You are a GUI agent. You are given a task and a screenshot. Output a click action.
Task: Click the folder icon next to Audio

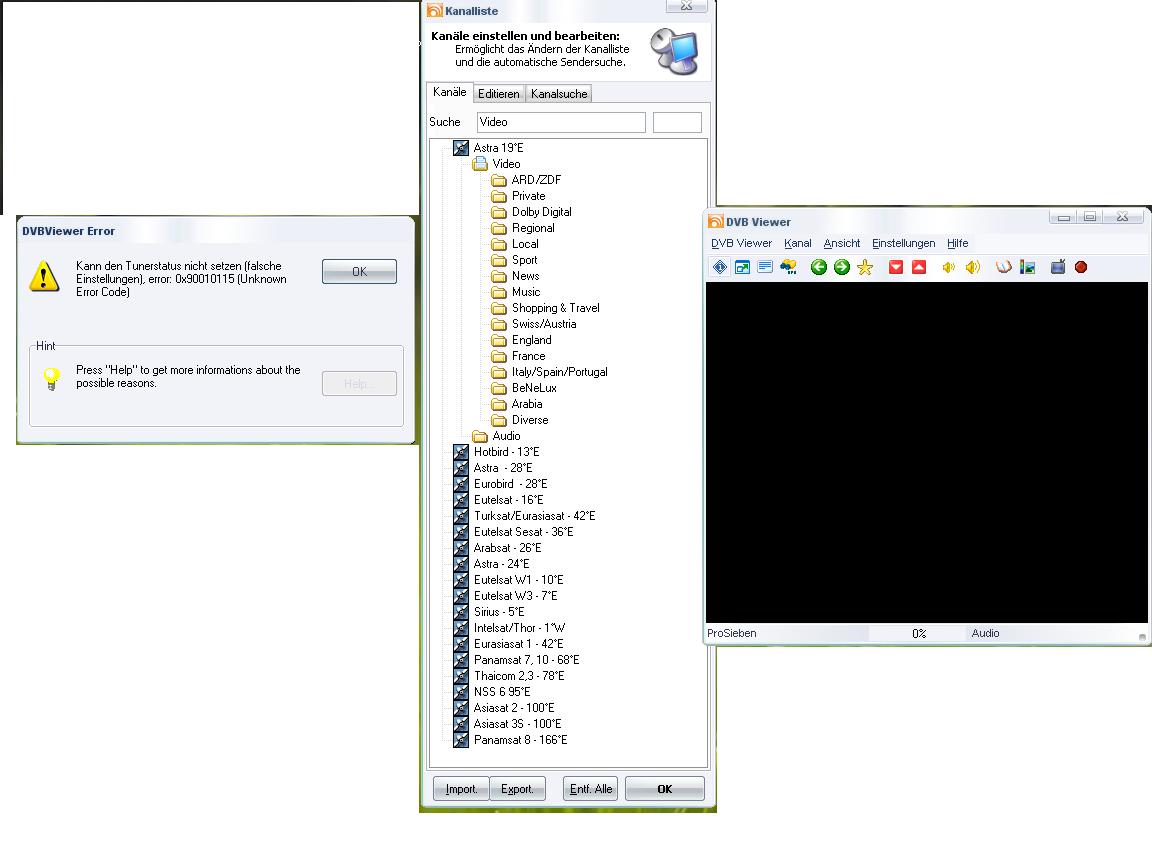pyautogui.click(x=480, y=436)
